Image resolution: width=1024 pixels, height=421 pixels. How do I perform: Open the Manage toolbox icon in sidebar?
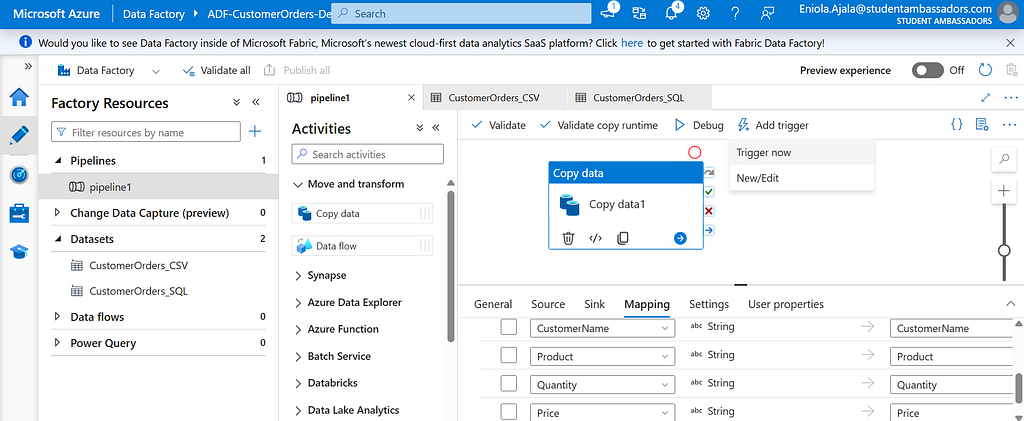(x=19, y=213)
